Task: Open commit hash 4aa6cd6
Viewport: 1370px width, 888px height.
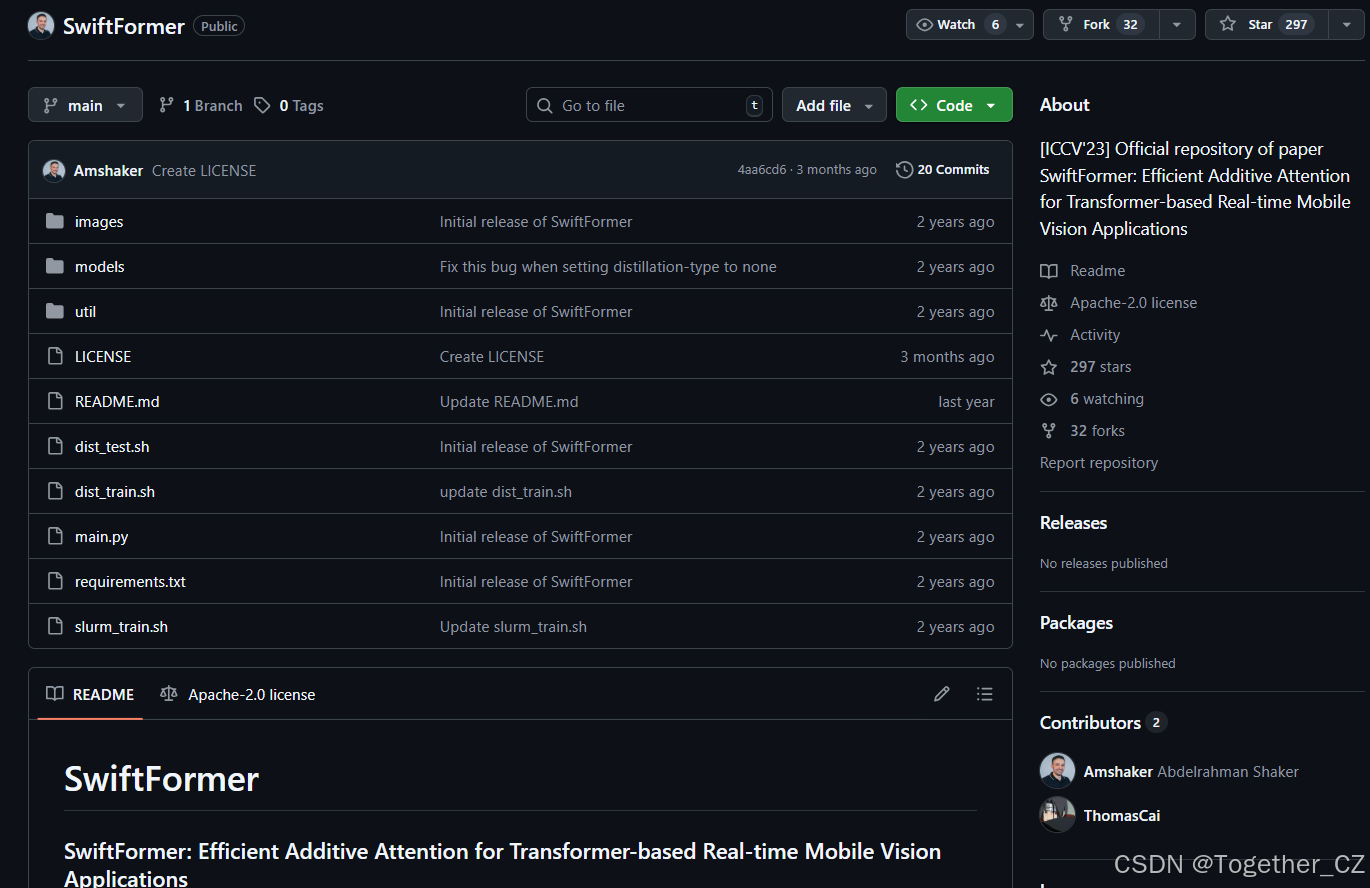Action: pos(762,170)
